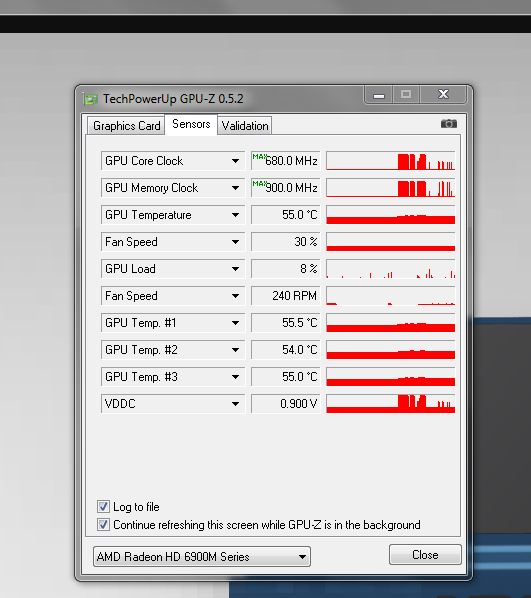Viewport: 531px width, 598px height.
Task: Click the 54.0 °C GPU Temp. #2 value
Action: (285, 350)
